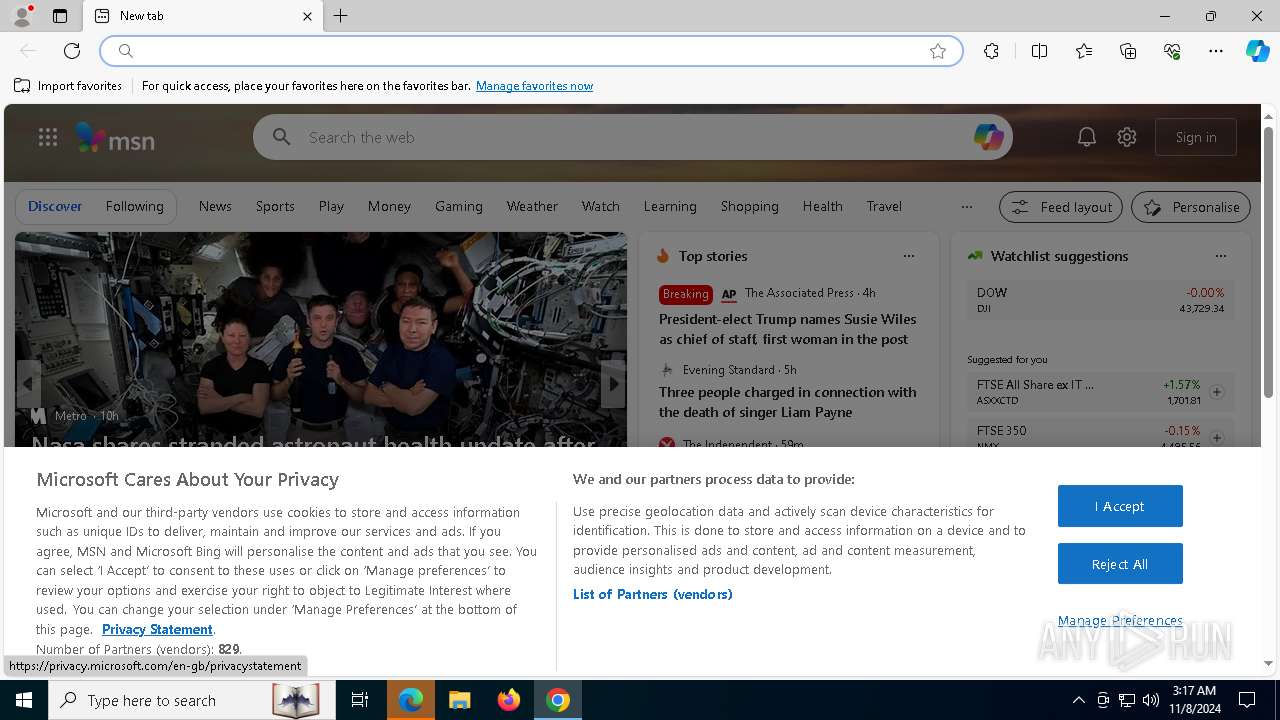Open the tab actions menu icon

coord(60,16)
